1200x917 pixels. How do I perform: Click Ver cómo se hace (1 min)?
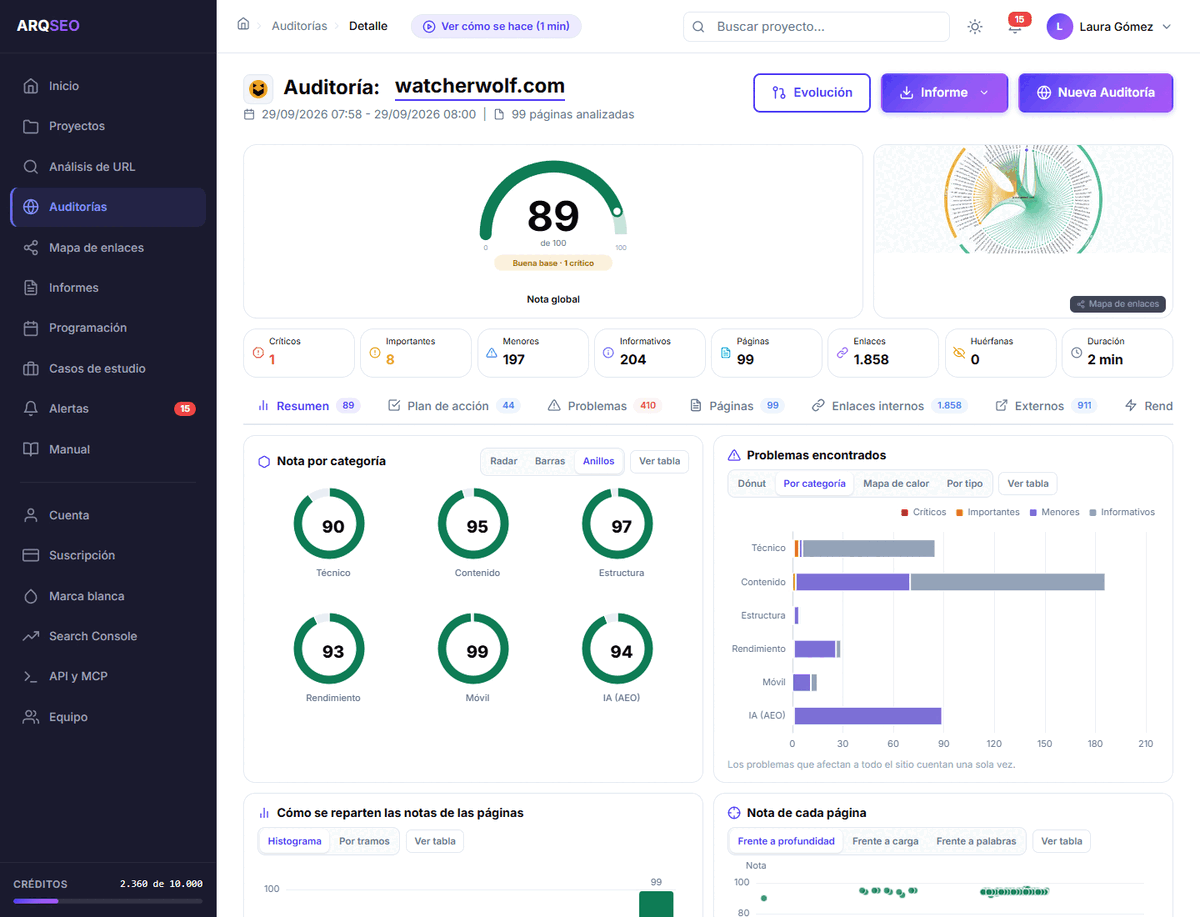pos(496,26)
